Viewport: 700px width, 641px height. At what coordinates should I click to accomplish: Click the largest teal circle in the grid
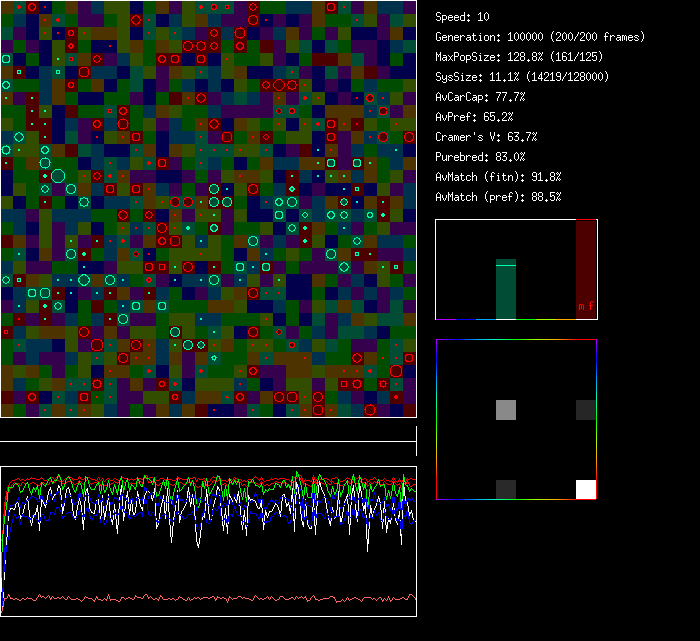pyautogui.click(x=58, y=176)
